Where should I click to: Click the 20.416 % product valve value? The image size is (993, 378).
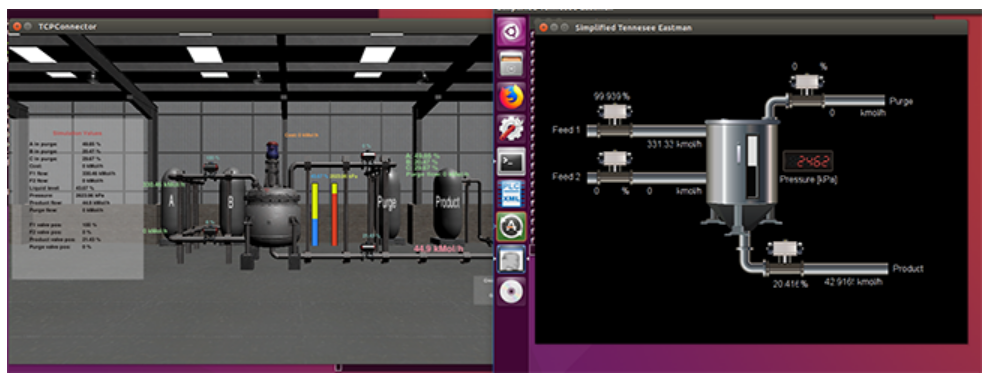pyautogui.click(x=790, y=284)
